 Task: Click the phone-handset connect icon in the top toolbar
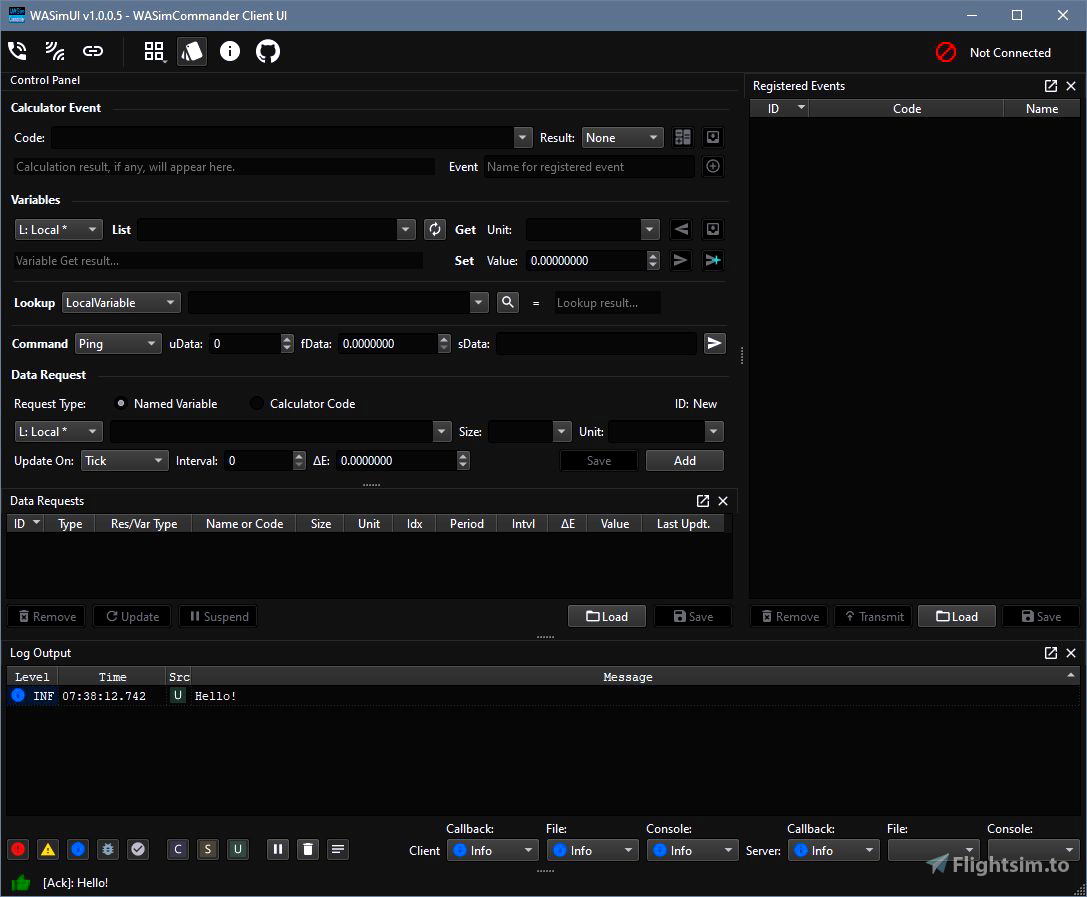[x=17, y=51]
